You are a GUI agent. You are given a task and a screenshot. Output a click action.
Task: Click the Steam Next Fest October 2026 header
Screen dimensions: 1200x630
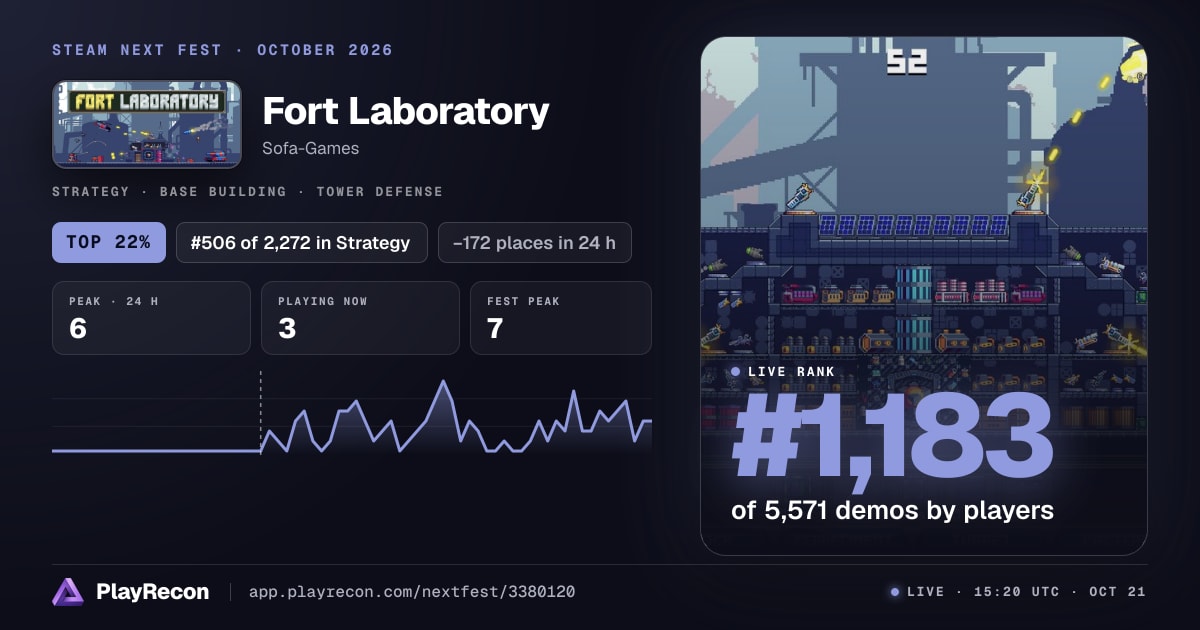[x=222, y=50]
